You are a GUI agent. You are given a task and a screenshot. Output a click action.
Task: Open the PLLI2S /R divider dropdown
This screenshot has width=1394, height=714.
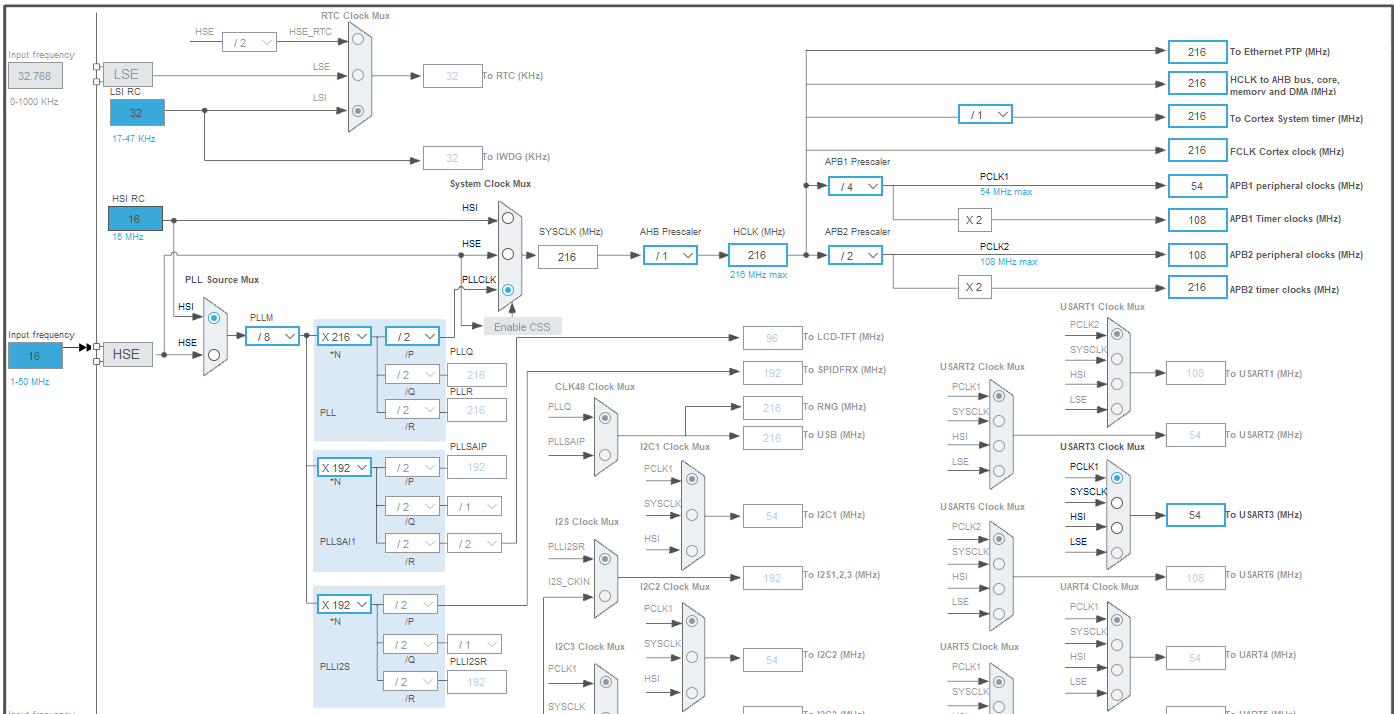pos(412,681)
